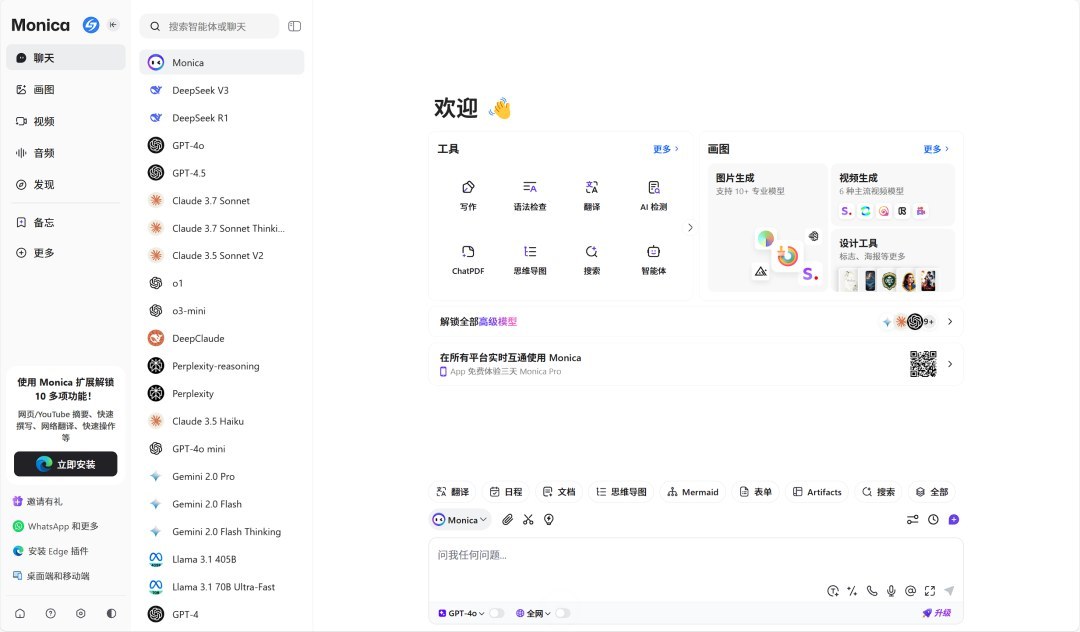Select Gemini 2.0 Flash Thinking in the list
The image size is (1080, 632).
point(222,531)
